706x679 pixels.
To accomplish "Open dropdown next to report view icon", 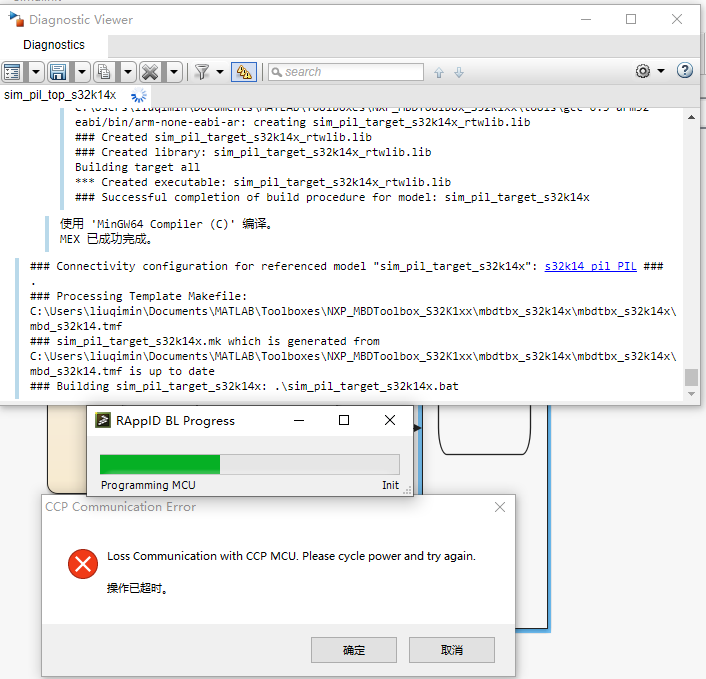I will [36, 72].
